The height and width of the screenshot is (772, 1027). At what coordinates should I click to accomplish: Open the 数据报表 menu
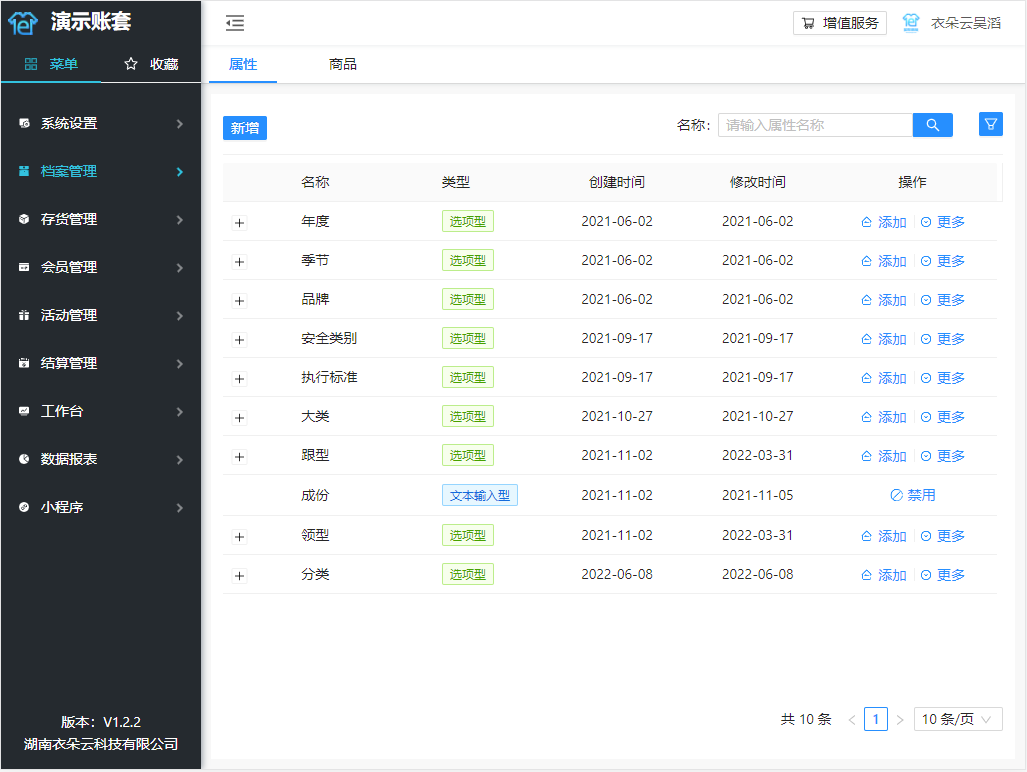point(101,459)
